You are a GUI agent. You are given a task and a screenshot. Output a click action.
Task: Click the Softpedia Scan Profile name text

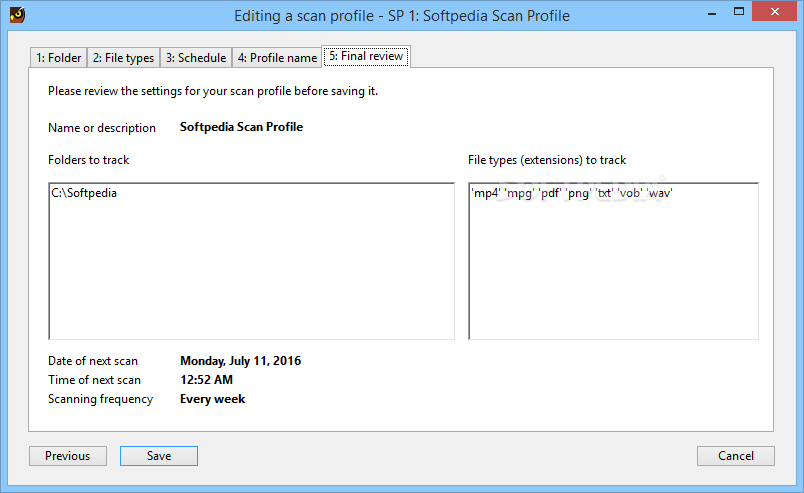(x=241, y=127)
